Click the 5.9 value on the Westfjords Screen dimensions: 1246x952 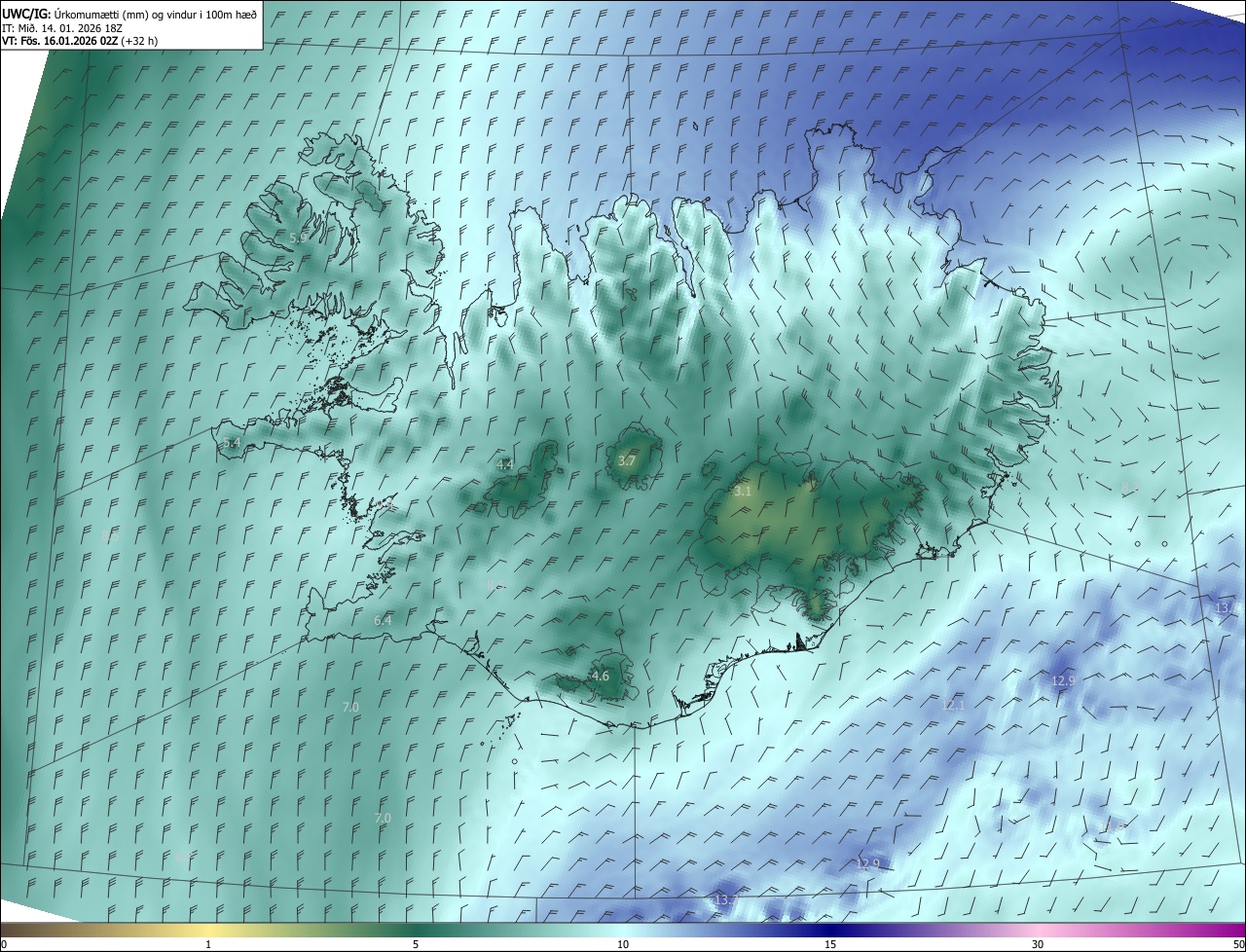(298, 238)
